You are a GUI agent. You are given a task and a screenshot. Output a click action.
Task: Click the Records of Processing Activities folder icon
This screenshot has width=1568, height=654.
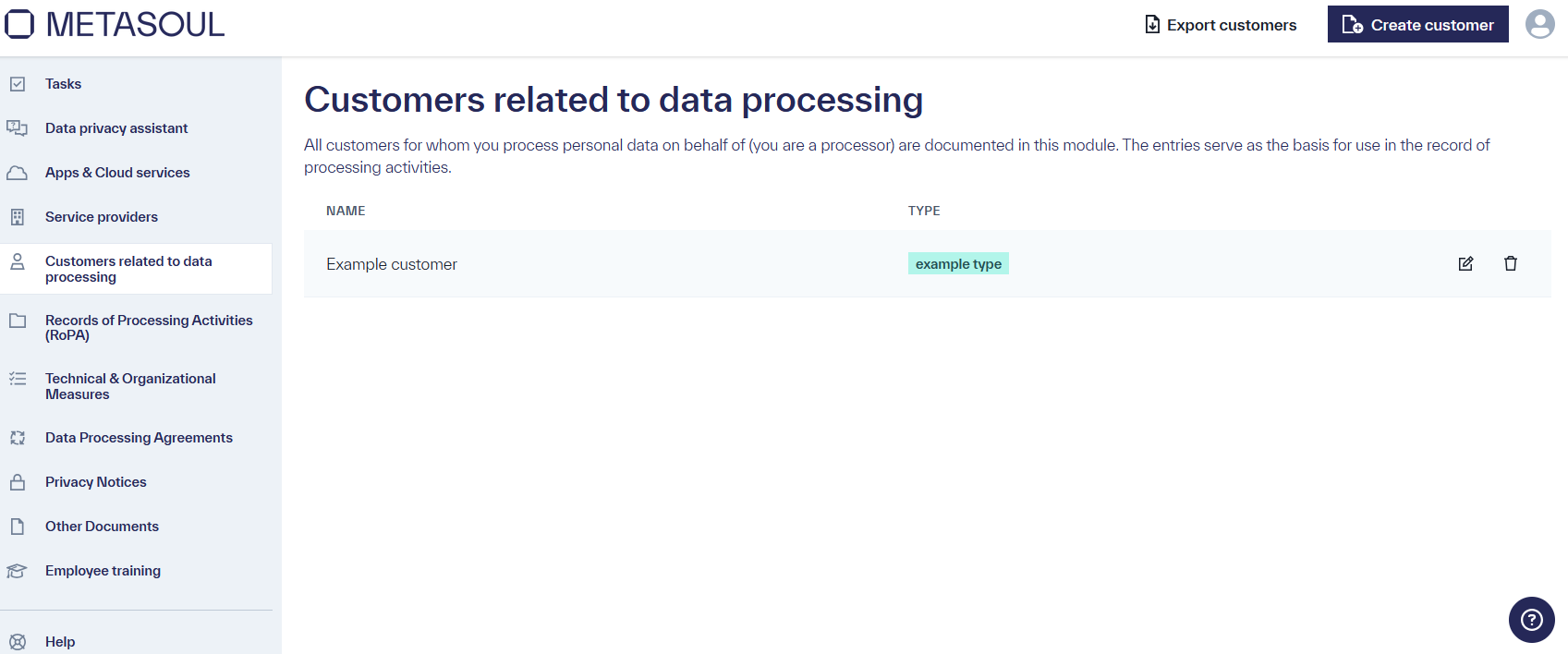18,320
